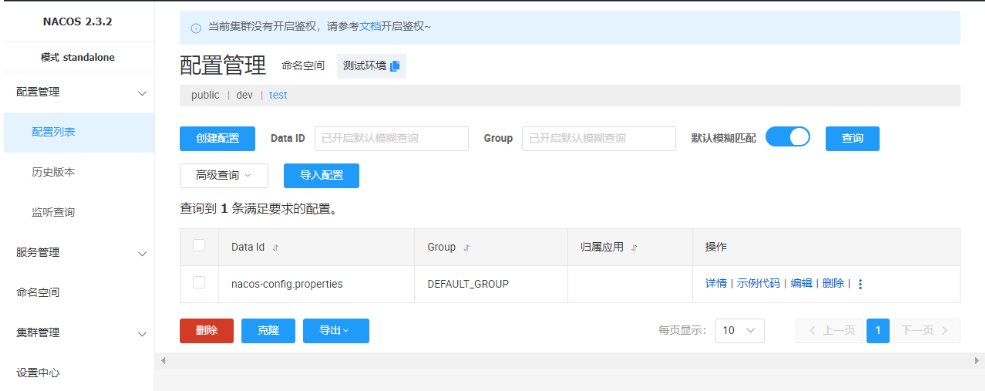The height and width of the screenshot is (391, 985).
Task: Open the 导出 dropdown button
Action: 336,331
